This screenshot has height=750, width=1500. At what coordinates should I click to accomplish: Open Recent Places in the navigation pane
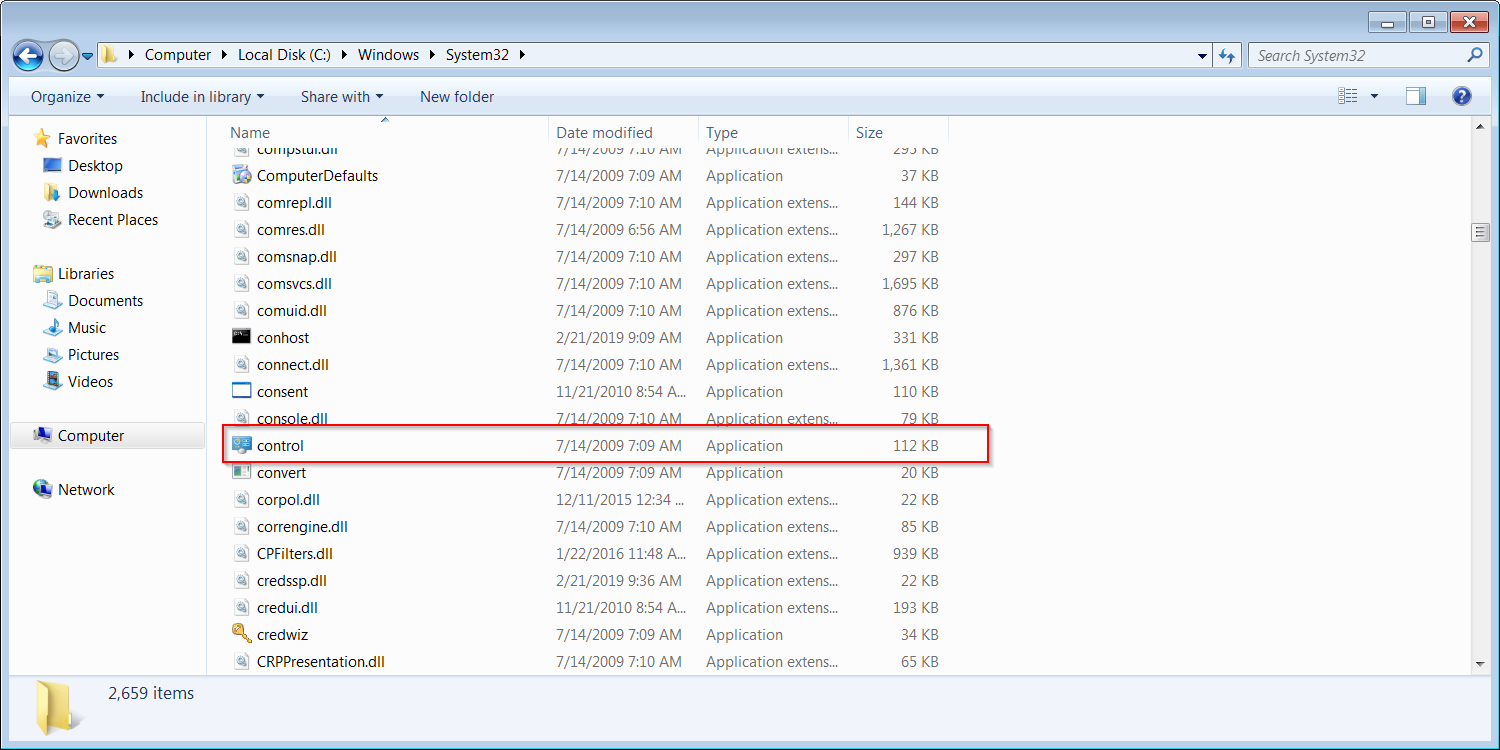pos(113,220)
